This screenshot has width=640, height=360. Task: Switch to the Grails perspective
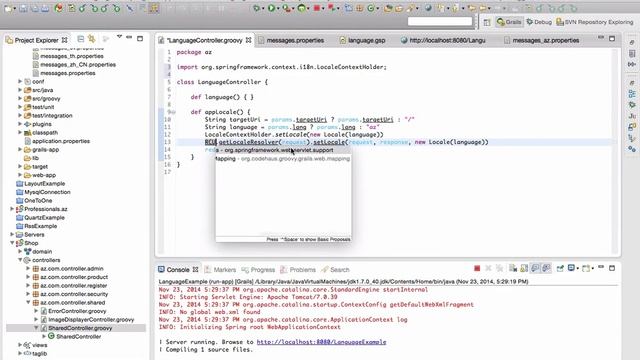[x=509, y=22]
